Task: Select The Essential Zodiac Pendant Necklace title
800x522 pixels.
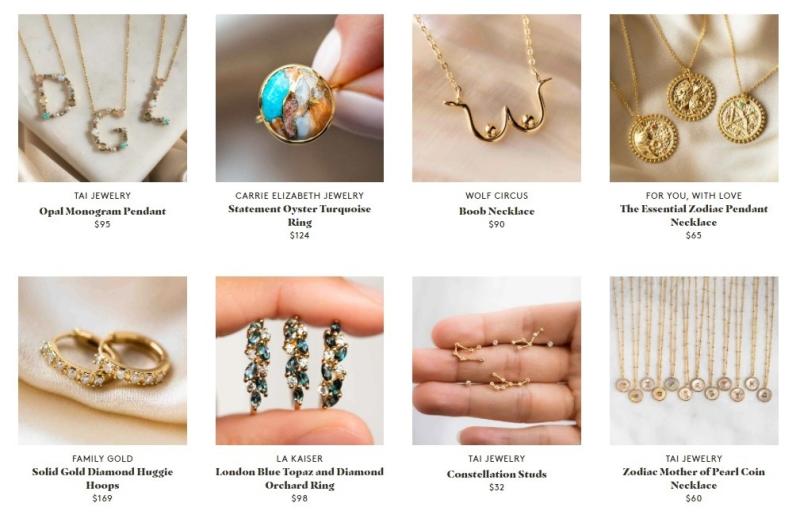Action: [694, 215]
